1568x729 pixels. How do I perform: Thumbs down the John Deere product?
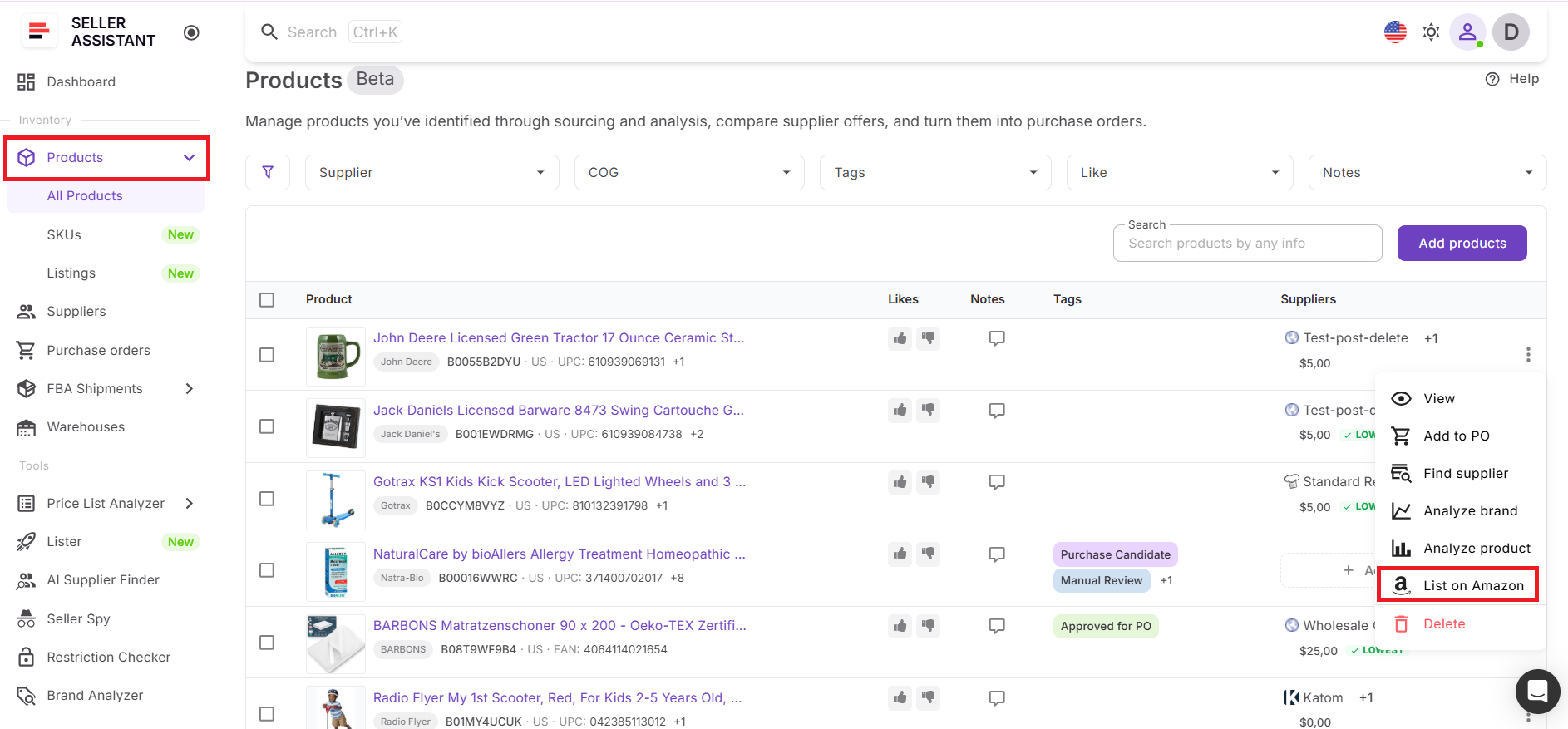pos(929,338)
